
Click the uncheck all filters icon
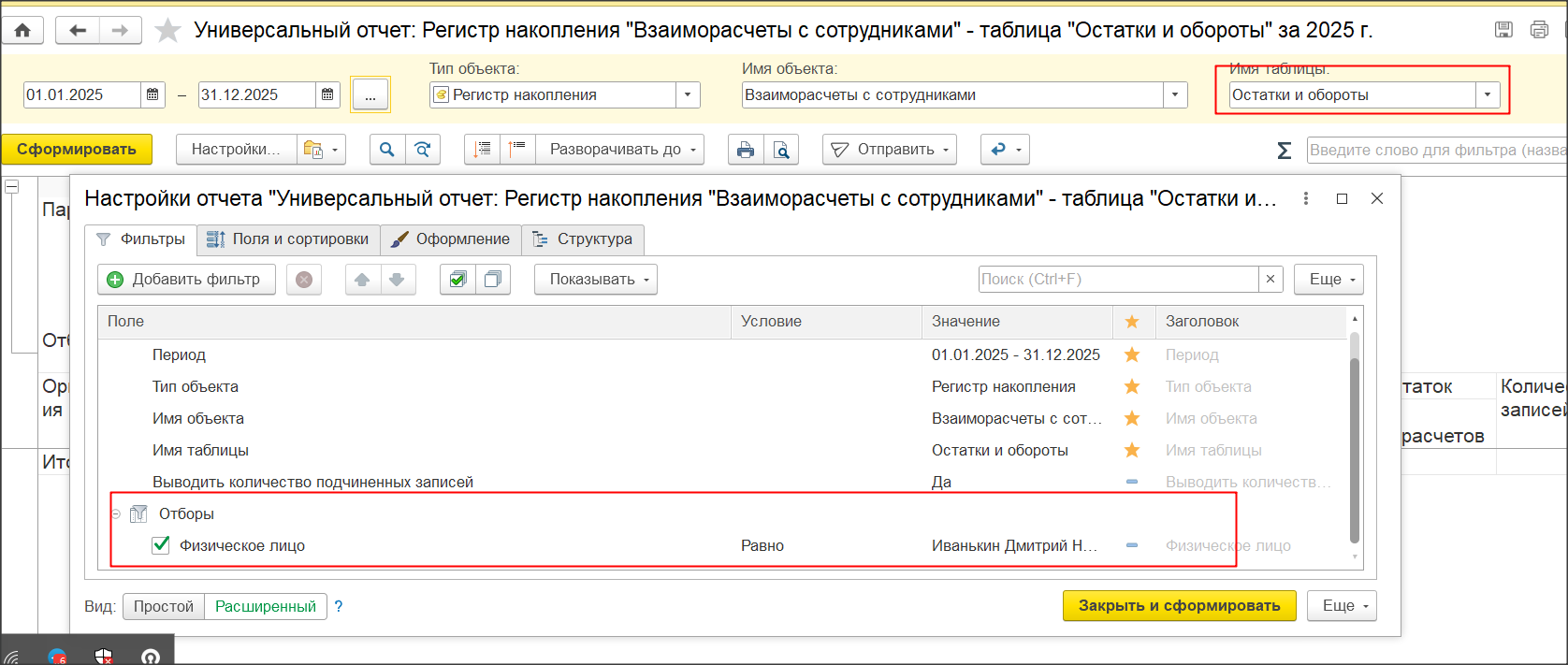click(x=493, y=280)
